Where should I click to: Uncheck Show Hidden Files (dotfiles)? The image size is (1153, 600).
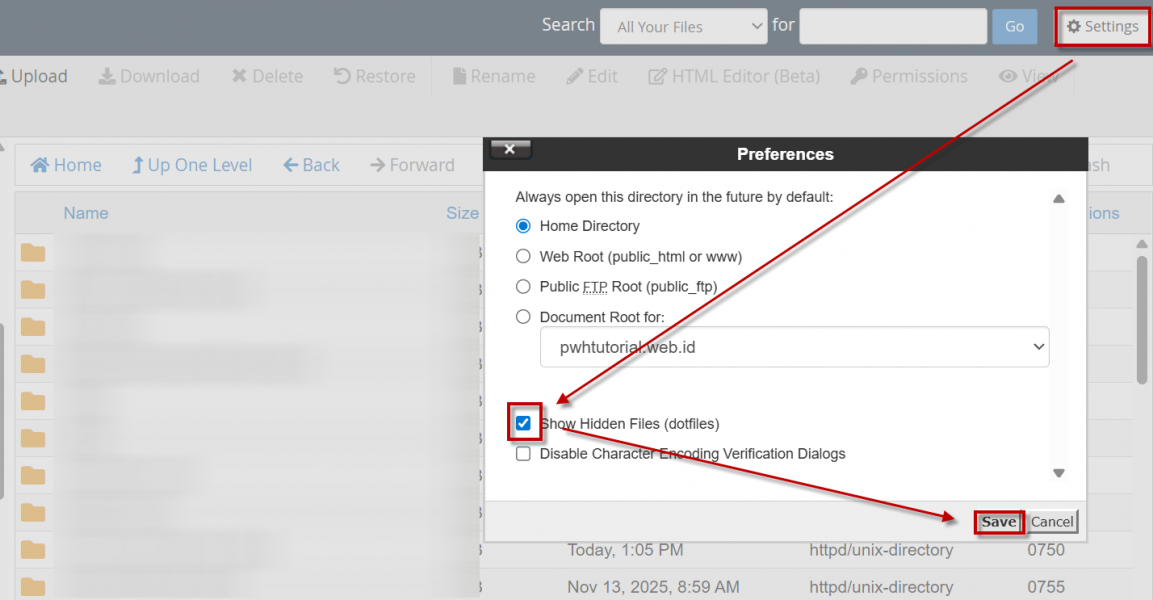pyautogui.click(x=523, y=423)
